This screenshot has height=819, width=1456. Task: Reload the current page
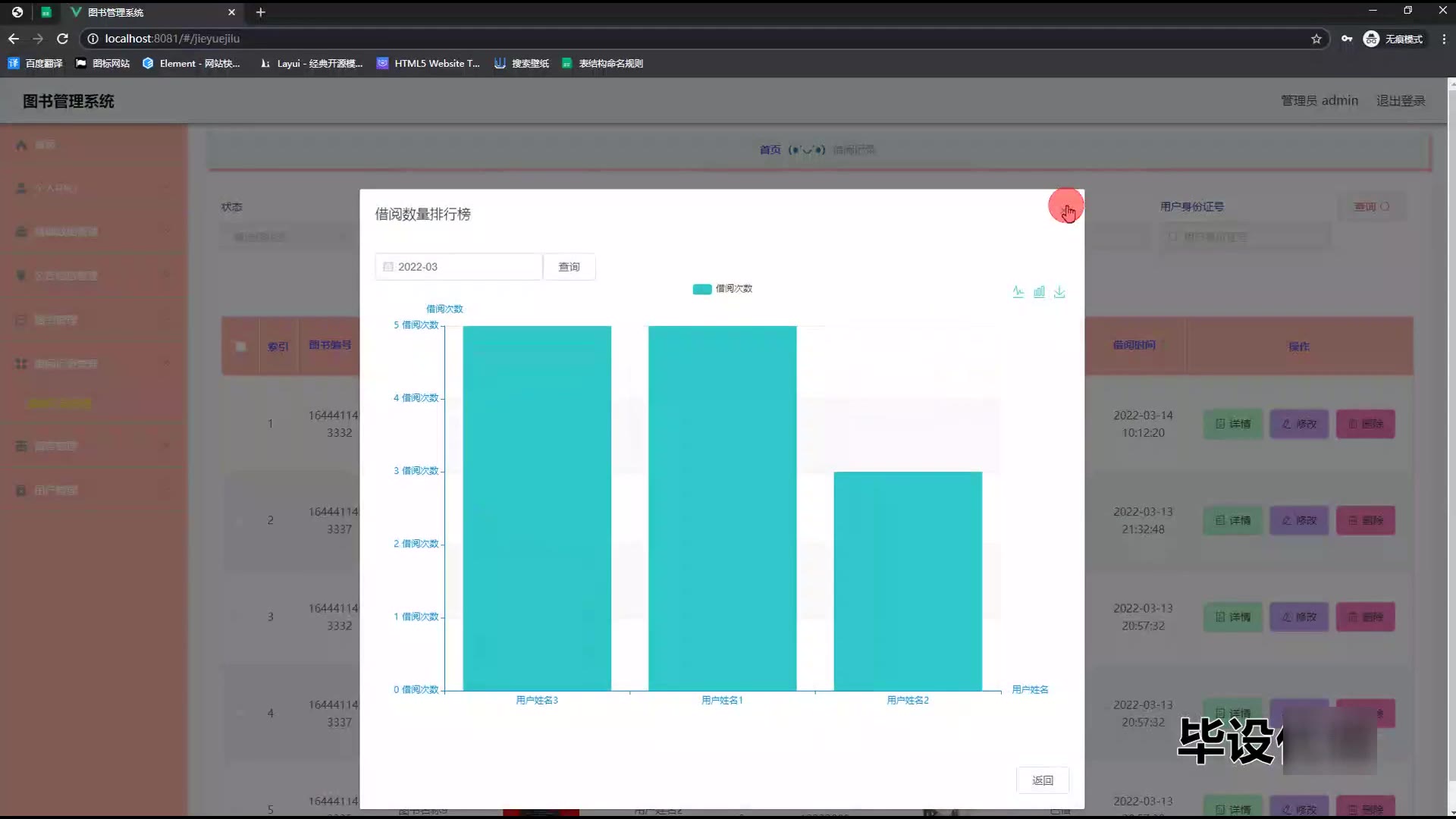click(x=63, y=39)
